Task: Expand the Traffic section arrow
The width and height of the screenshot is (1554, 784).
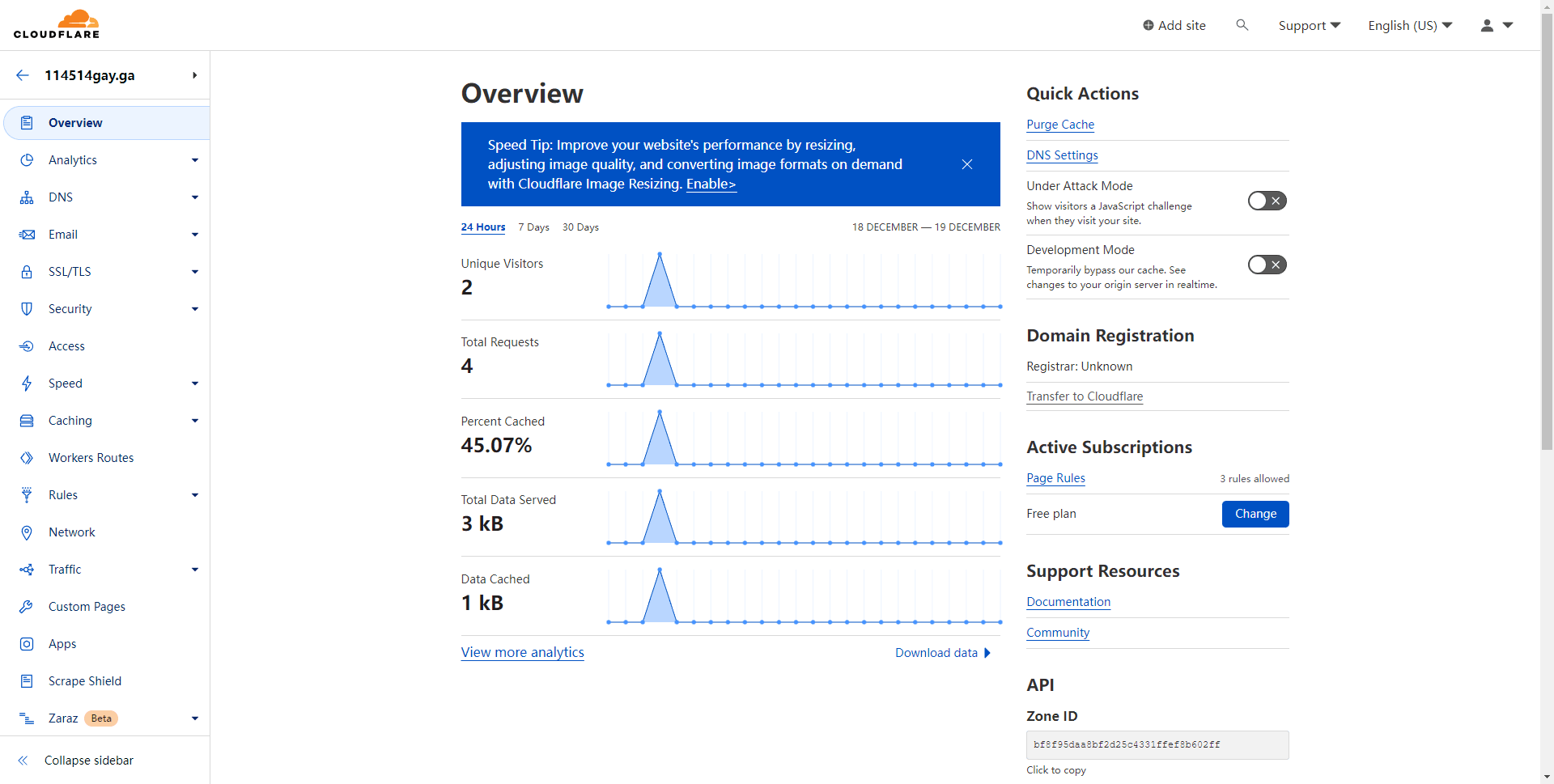Action: click(x=195, y=570)
